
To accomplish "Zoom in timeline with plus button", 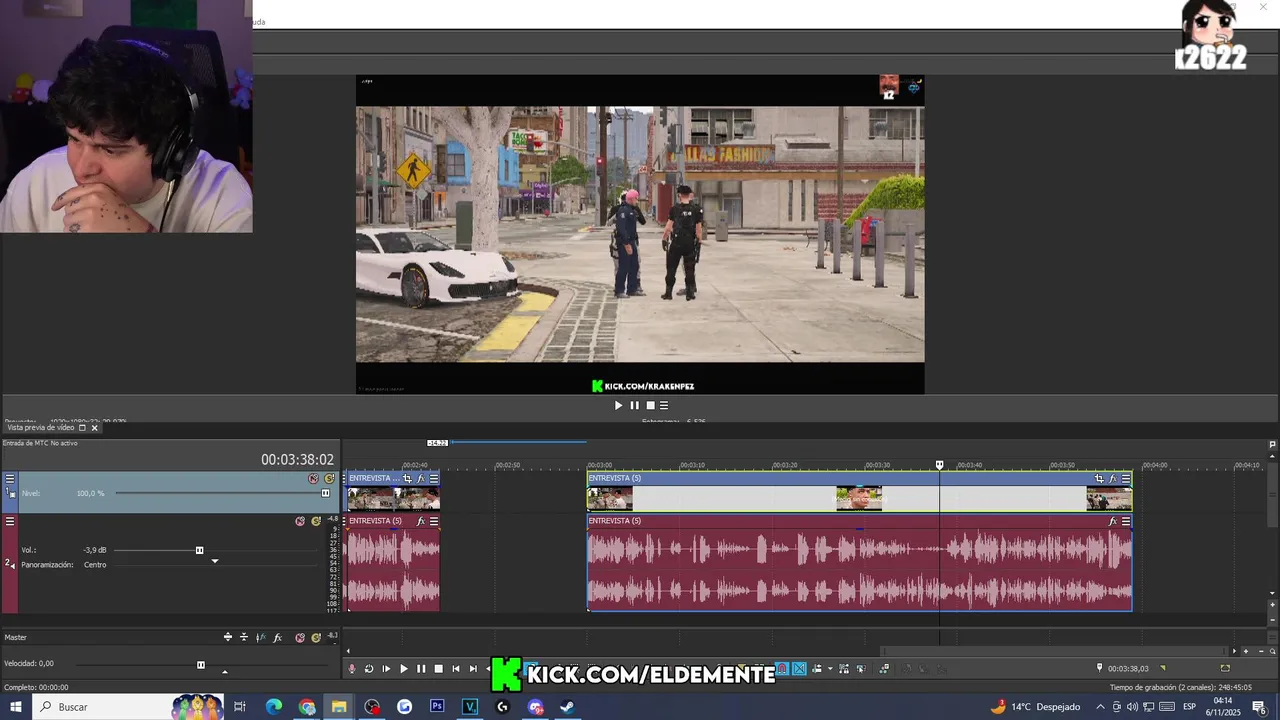I will coord(1245,651).
